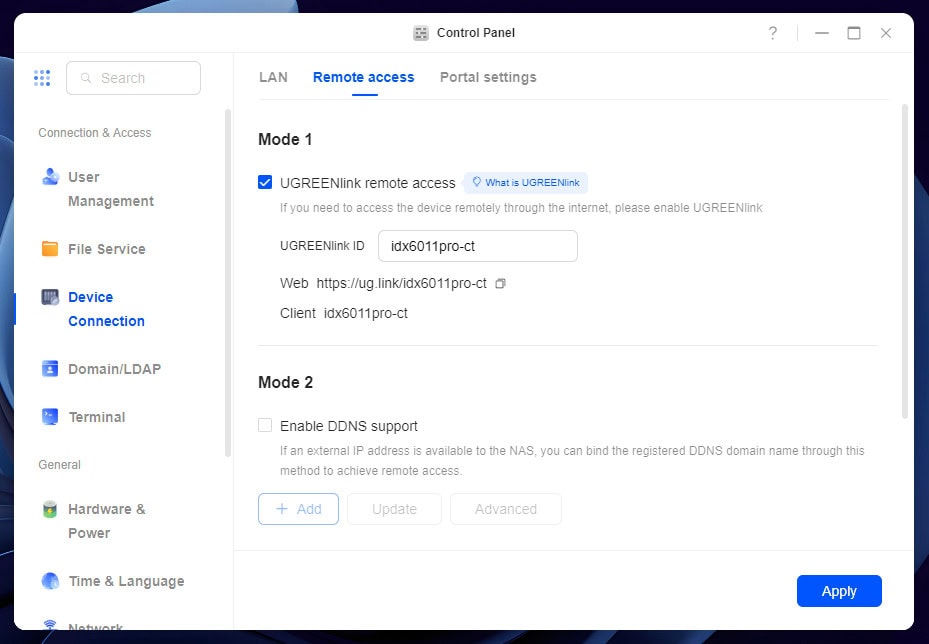
Task: Click the Apply button
Action: [838, 591]
